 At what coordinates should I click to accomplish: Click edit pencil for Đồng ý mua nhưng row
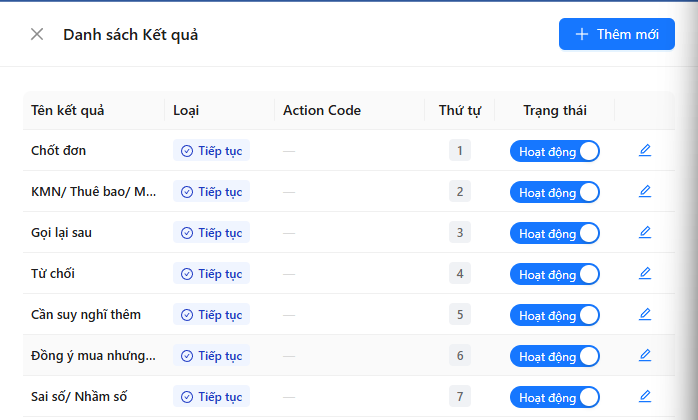click(x=645, y=355)
